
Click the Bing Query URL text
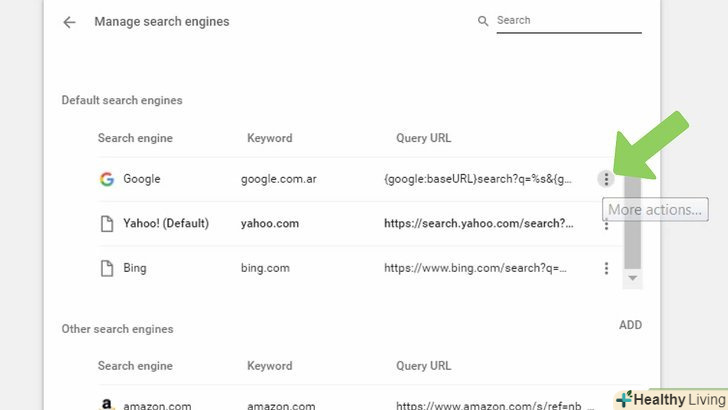point(475,268)
